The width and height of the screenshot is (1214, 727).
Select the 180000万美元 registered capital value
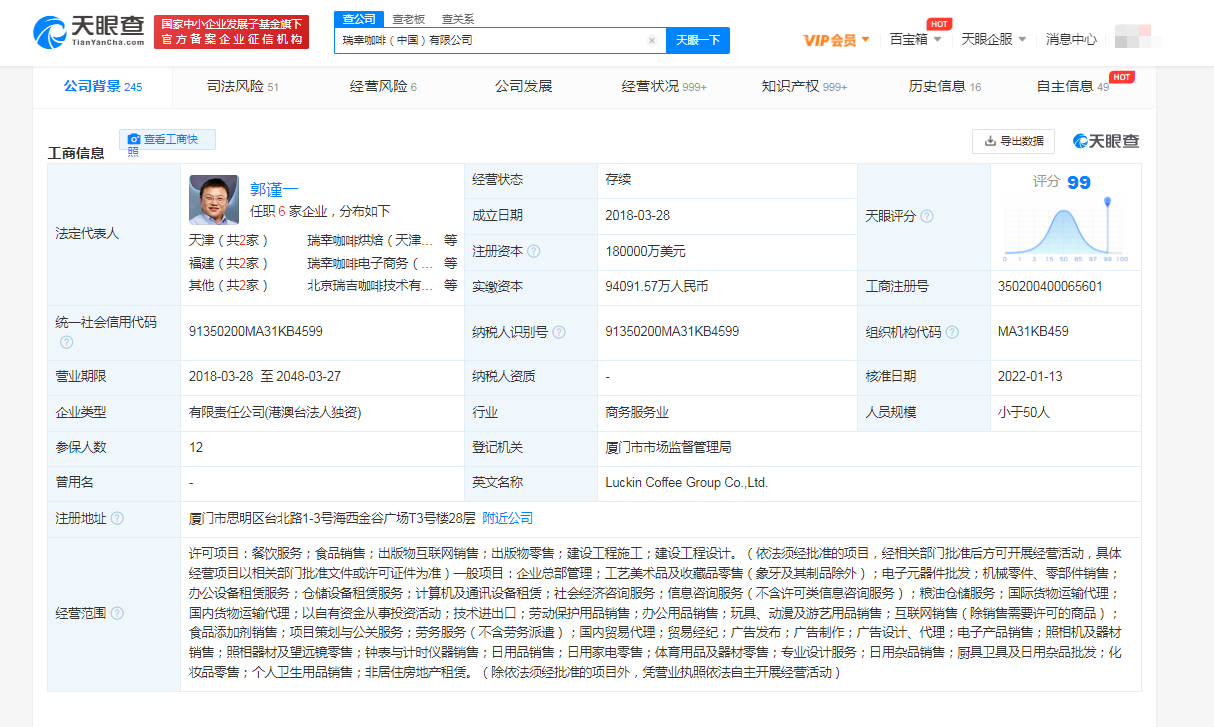point(645,251)
